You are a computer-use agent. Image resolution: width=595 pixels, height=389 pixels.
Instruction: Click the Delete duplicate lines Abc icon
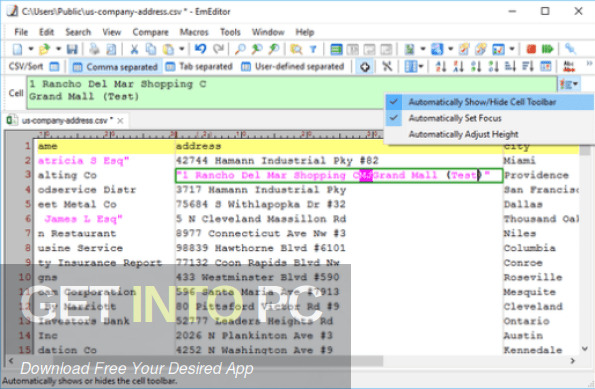pyautogui.click(x=568, y=67)
